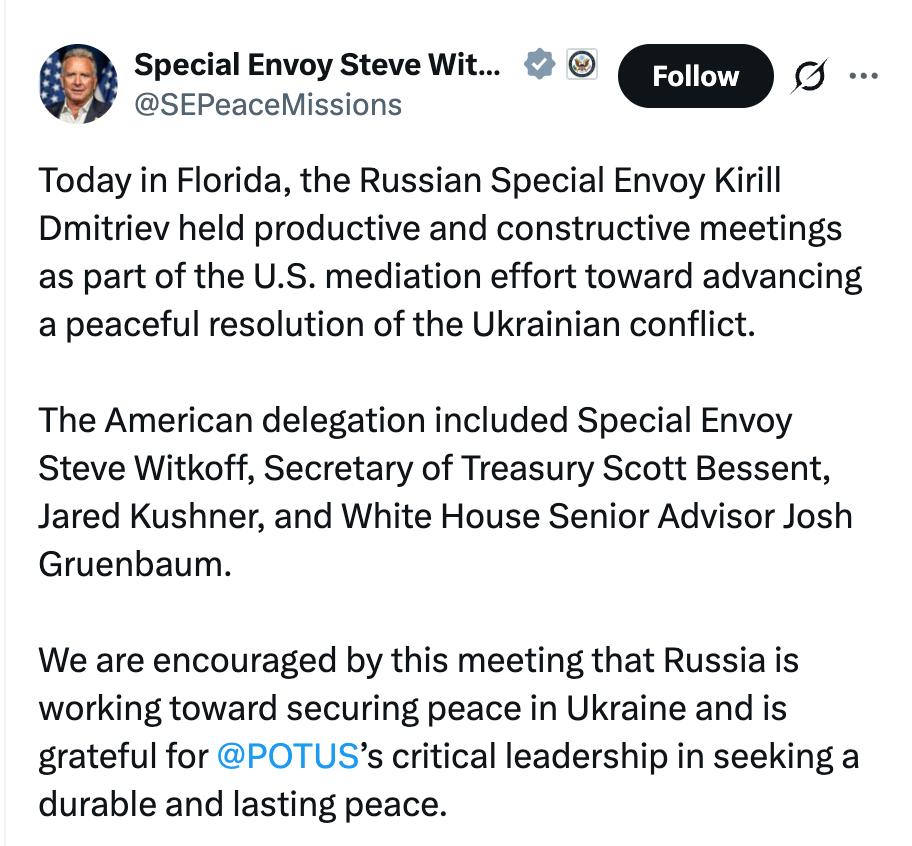Click 'U.S. mediation effort' in the post
The height and width of the screenshot is (846, 912).
coord(419,277)
